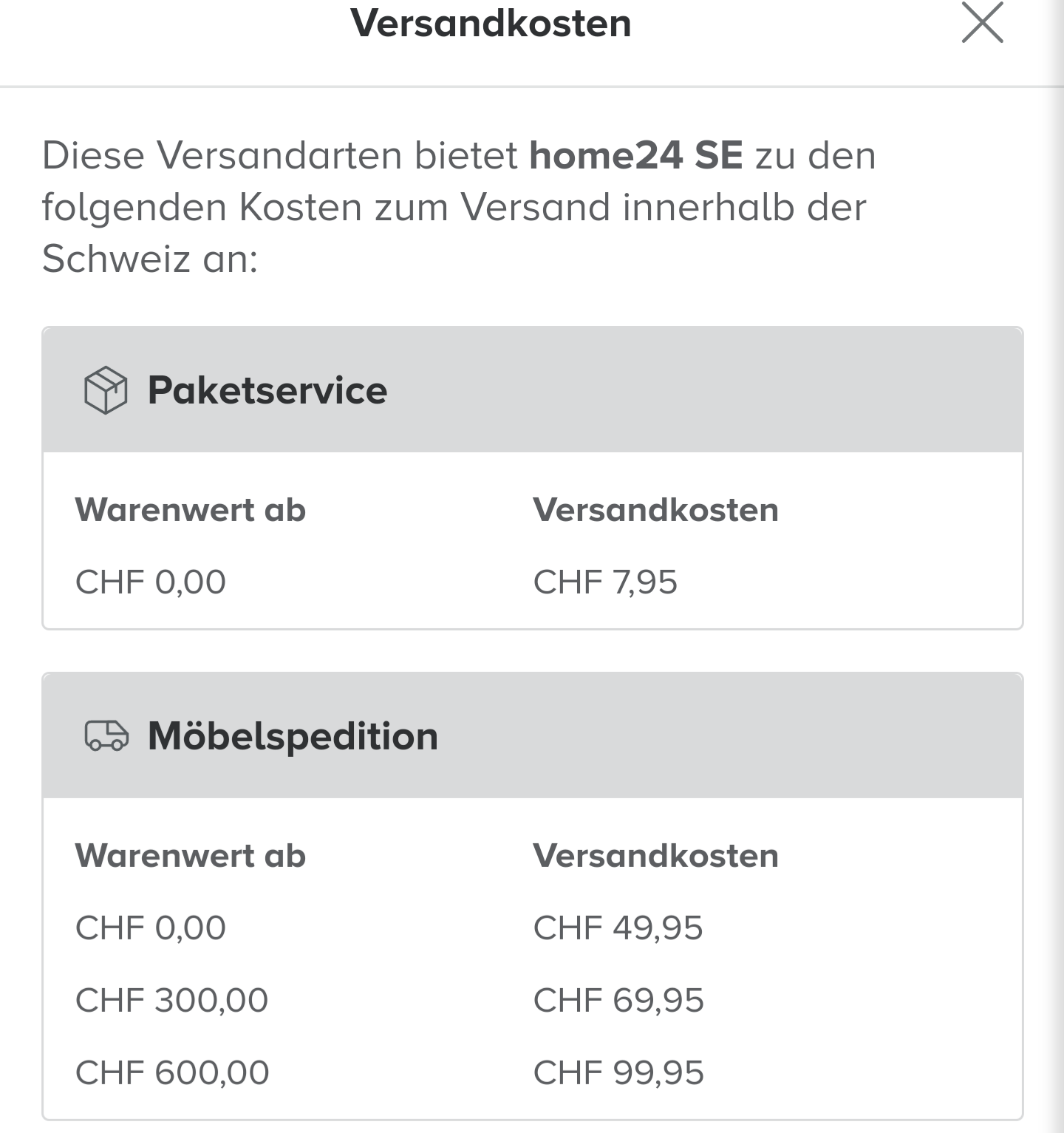Viewport: 1064px width, 1133px height.
Task: Click CHF 0,00 goods value under Paketservice
Action: click(x=151, y=582)
